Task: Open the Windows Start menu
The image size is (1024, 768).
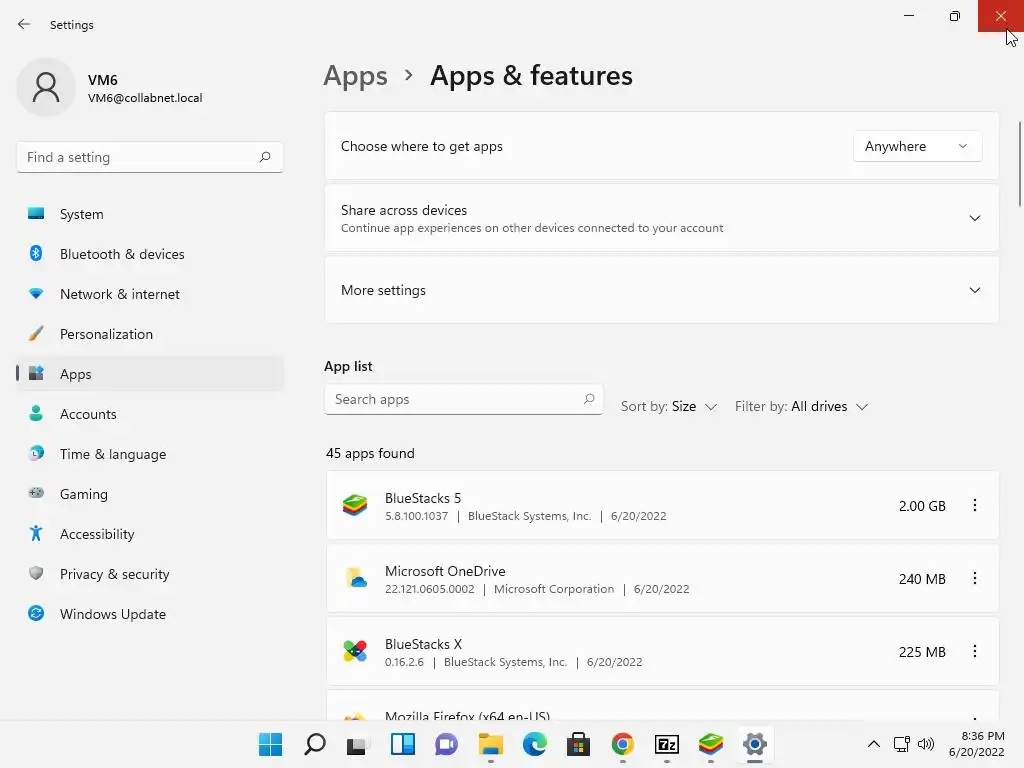Action: point(270,744)
